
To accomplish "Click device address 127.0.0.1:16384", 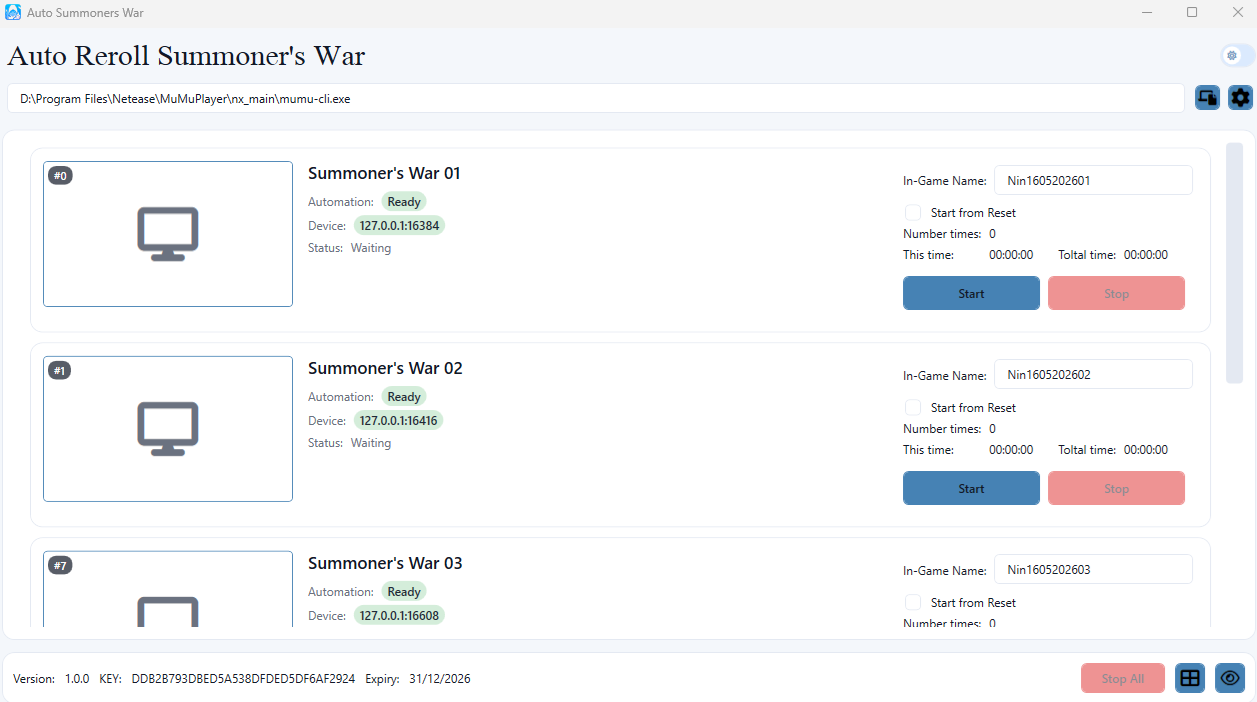I will (x=399, y=226).
